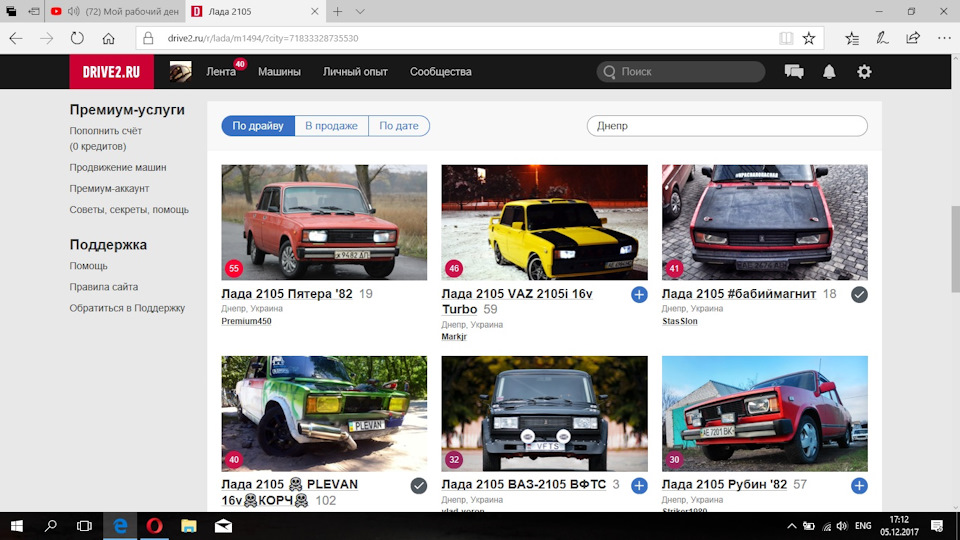Open the Лента menu item
Image resolution: width=960 pixels, height=540 pixels.
221,72
